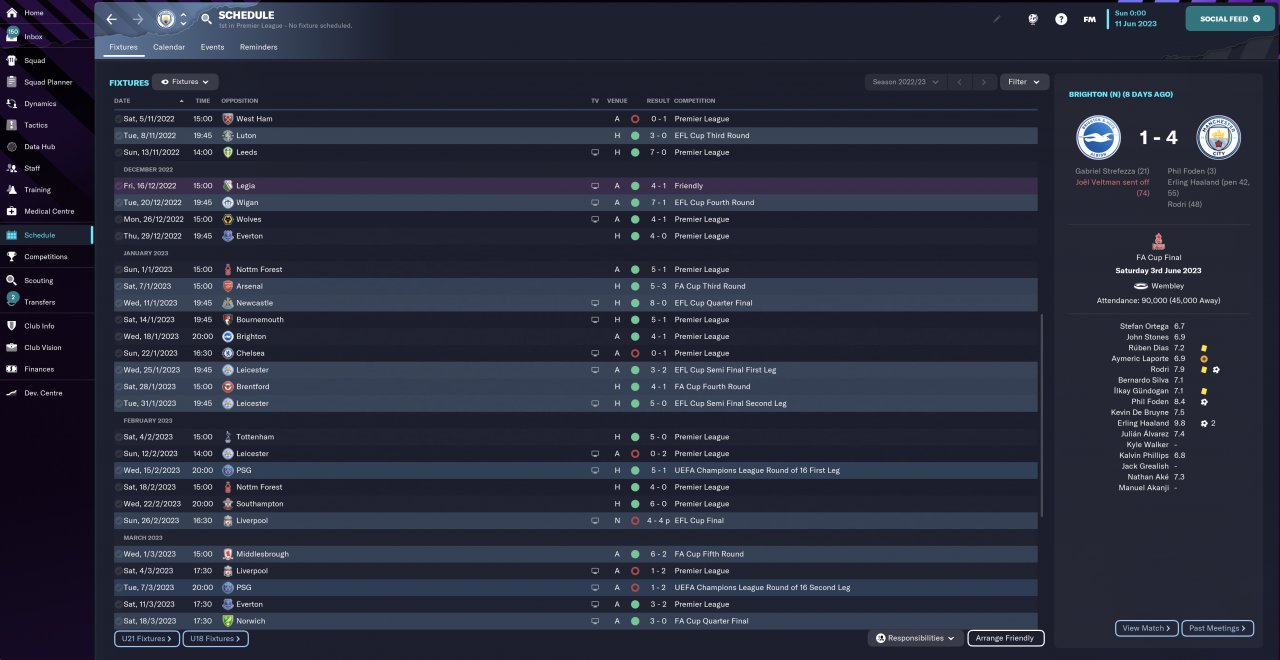Click the Brighton crest in match summary

(1098, 139)
